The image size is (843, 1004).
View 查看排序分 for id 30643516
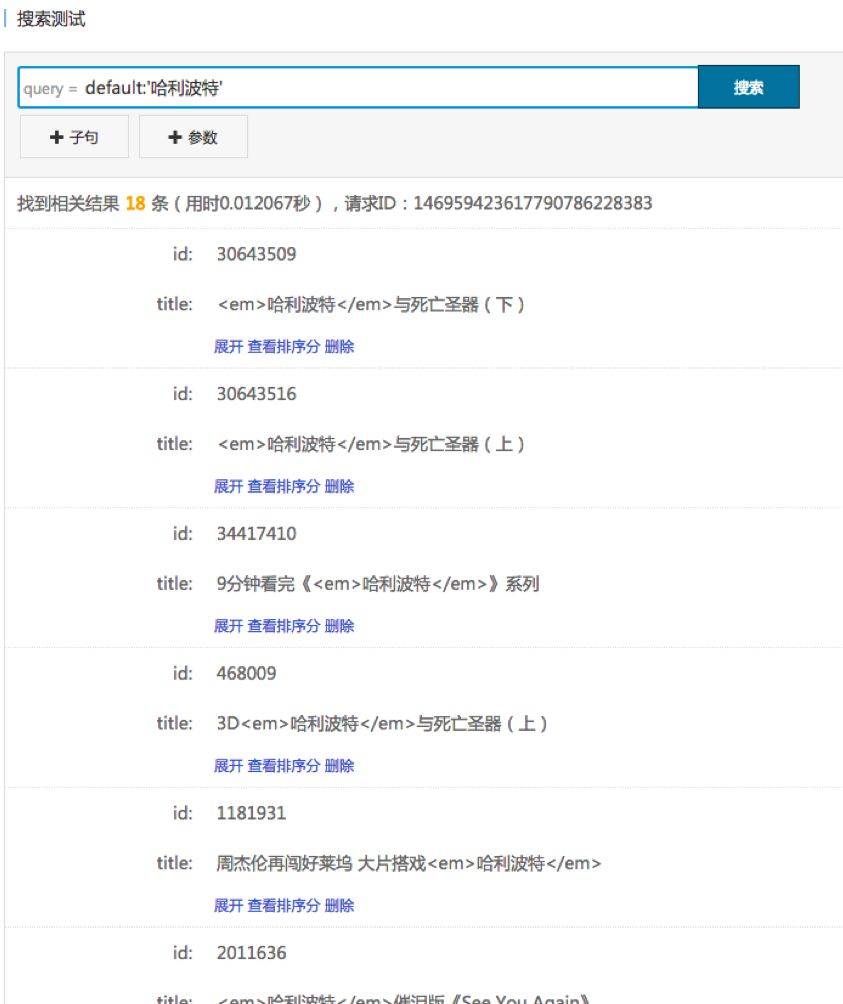pyautogui.click(x=284, y=487)
